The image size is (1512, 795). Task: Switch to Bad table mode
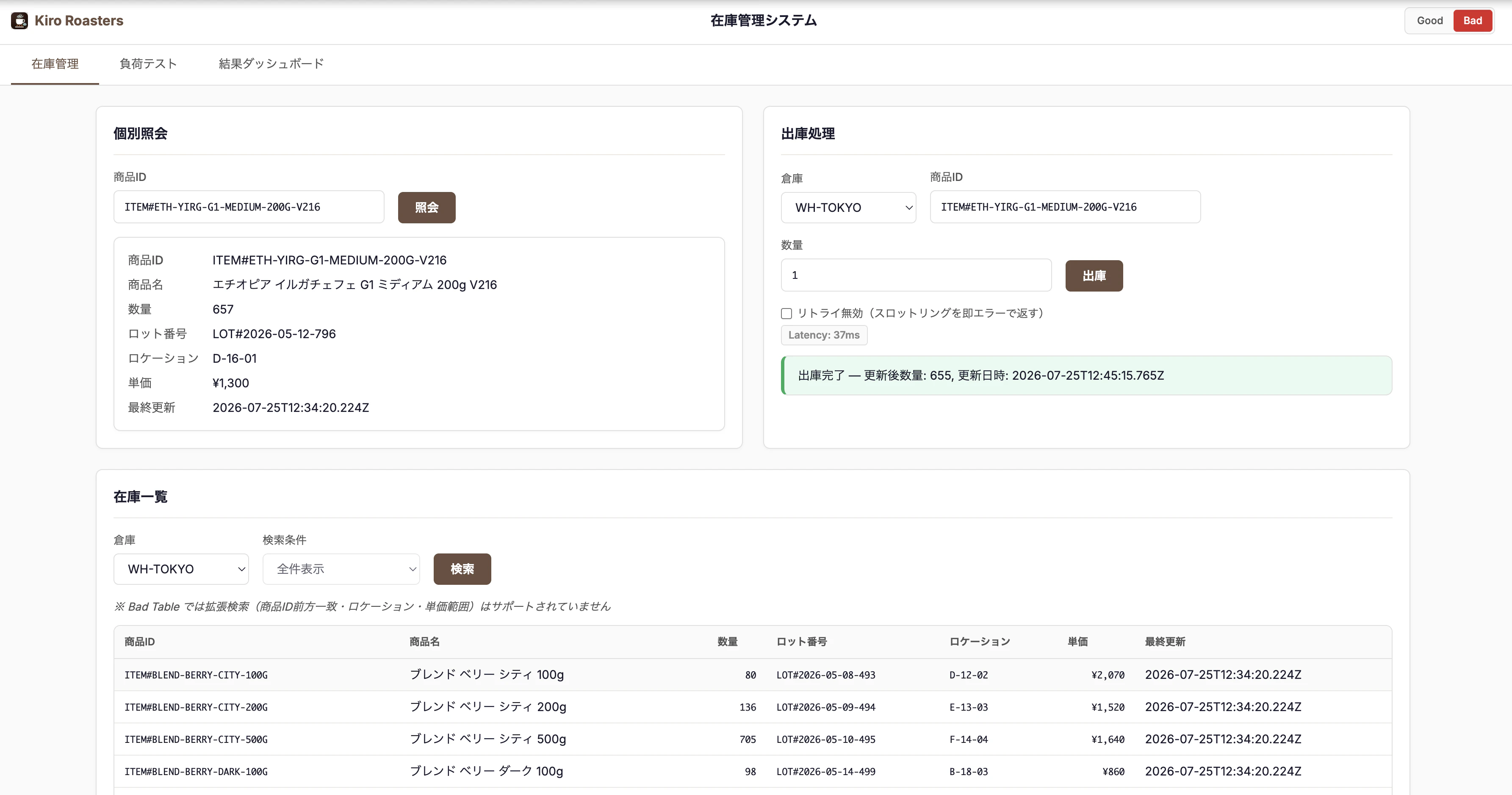click(1472, 20)
